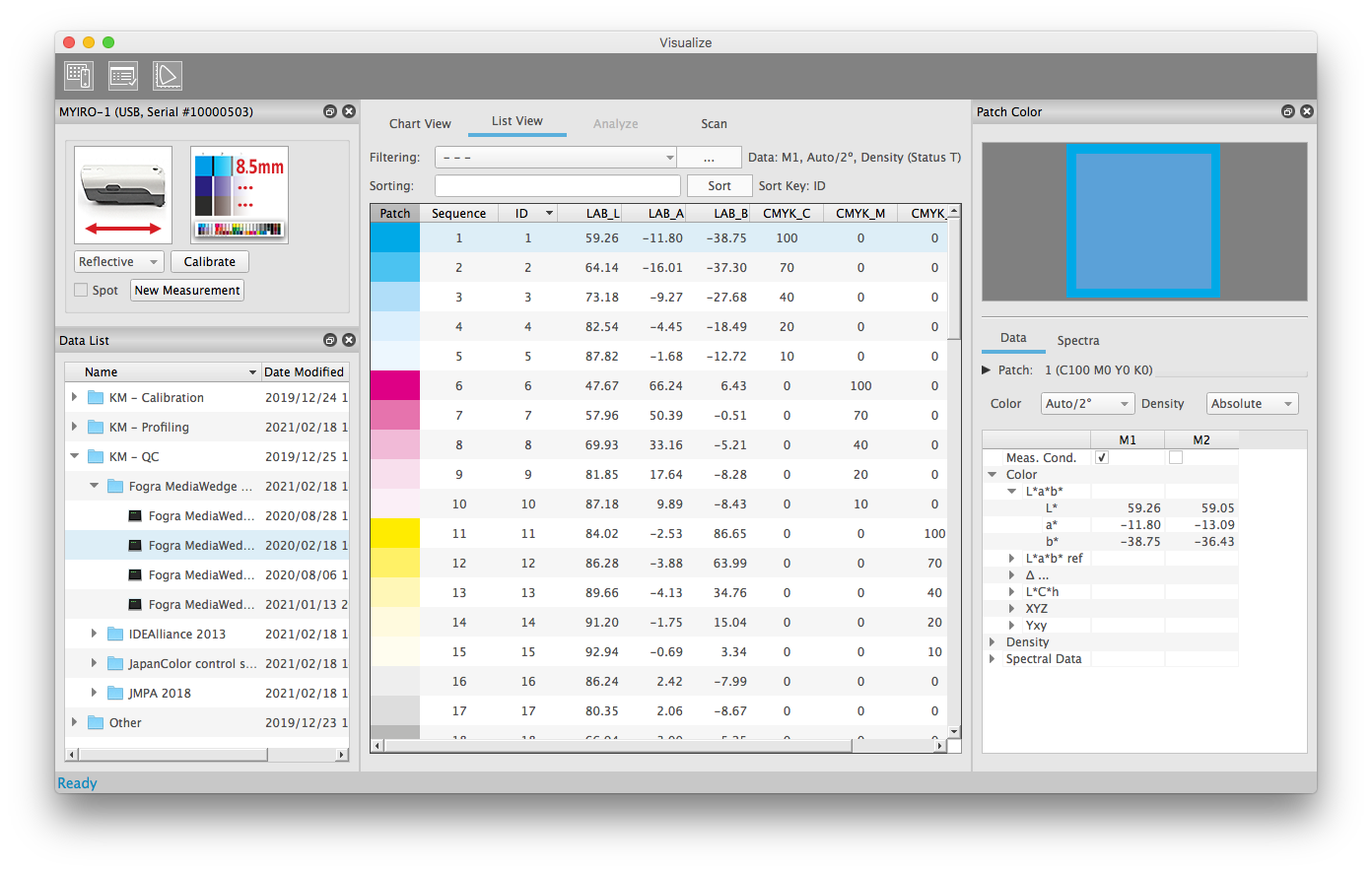Undock the Patch Color panel
Viewport: 1372px width, 872px height.
1287,112
